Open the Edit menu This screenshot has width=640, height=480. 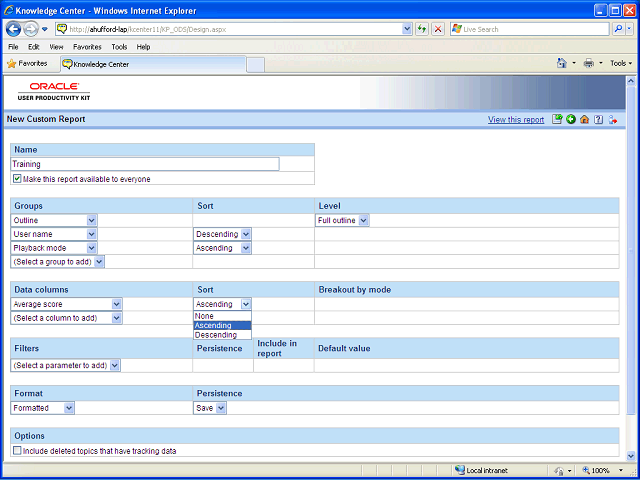(33, 47)
